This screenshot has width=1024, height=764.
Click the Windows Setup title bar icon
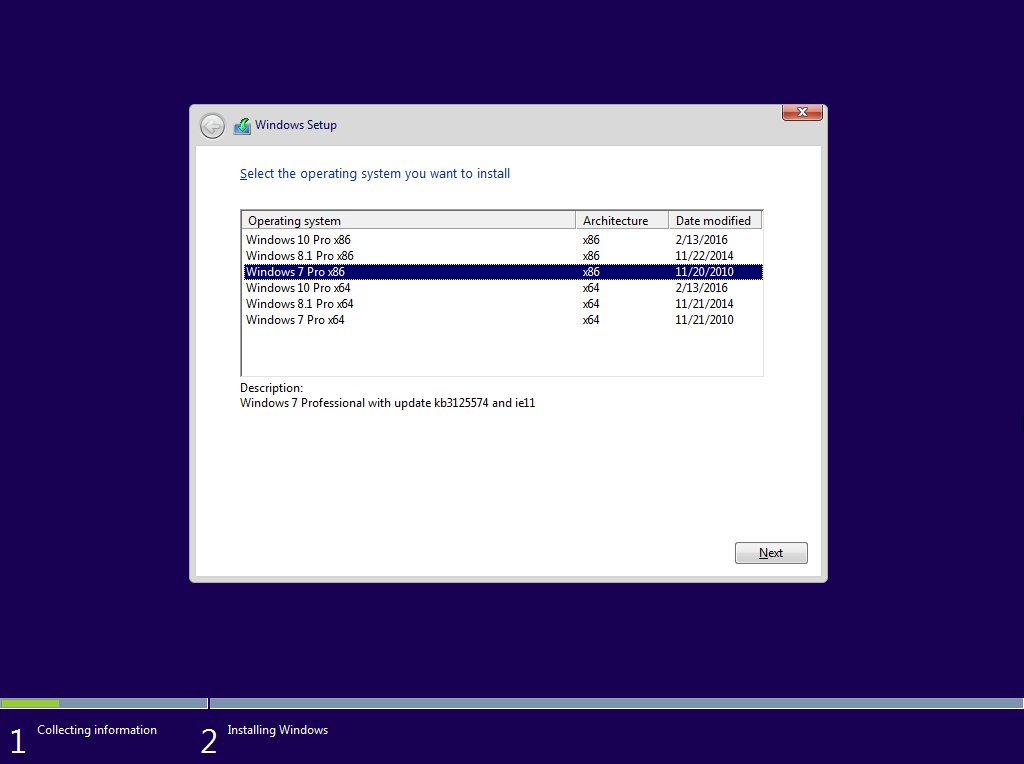(242, 125)
